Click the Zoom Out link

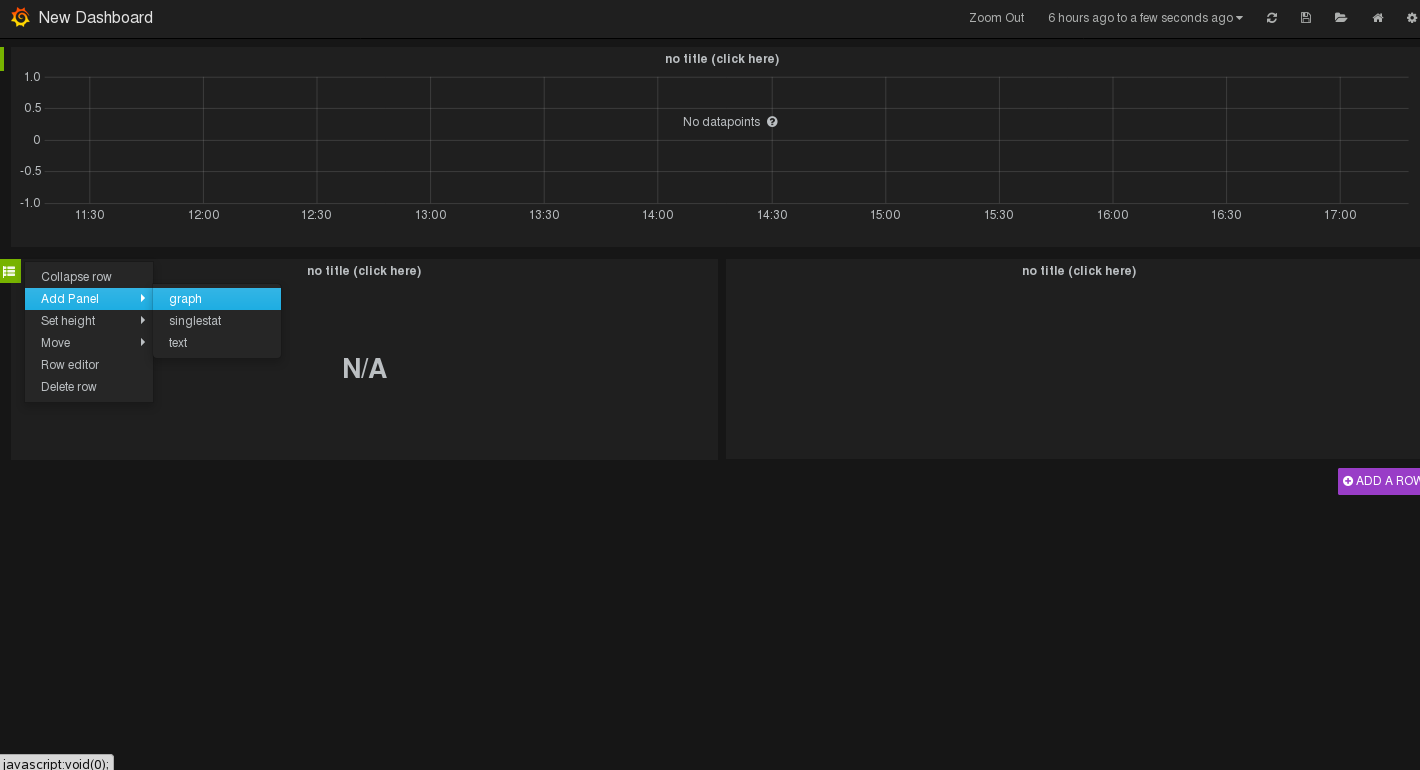click(996, 18)
